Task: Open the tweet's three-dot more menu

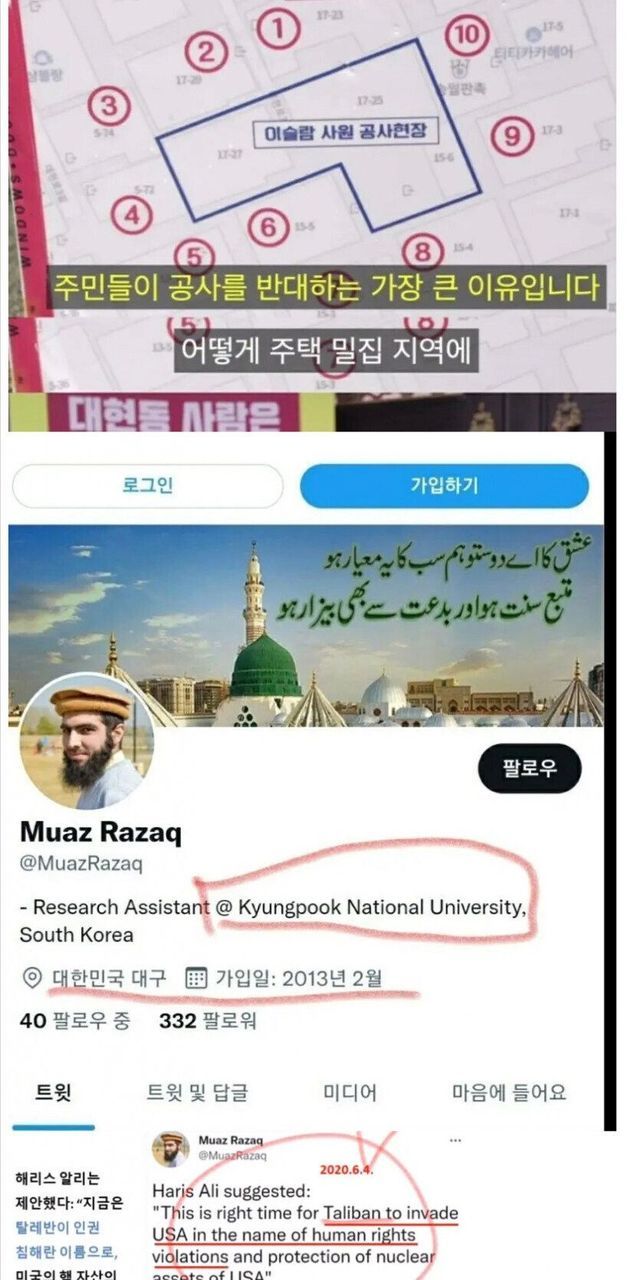Action: [x=455, y=1140]
